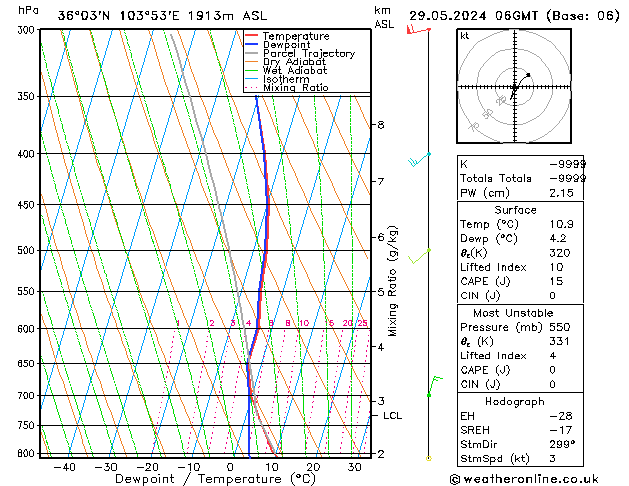Image resolution: width=629 pixels, height=486 pixels.
Task: Click the cyan wind barb near 400 hPa
Action: pyautogui.click(x=418, y=159)
